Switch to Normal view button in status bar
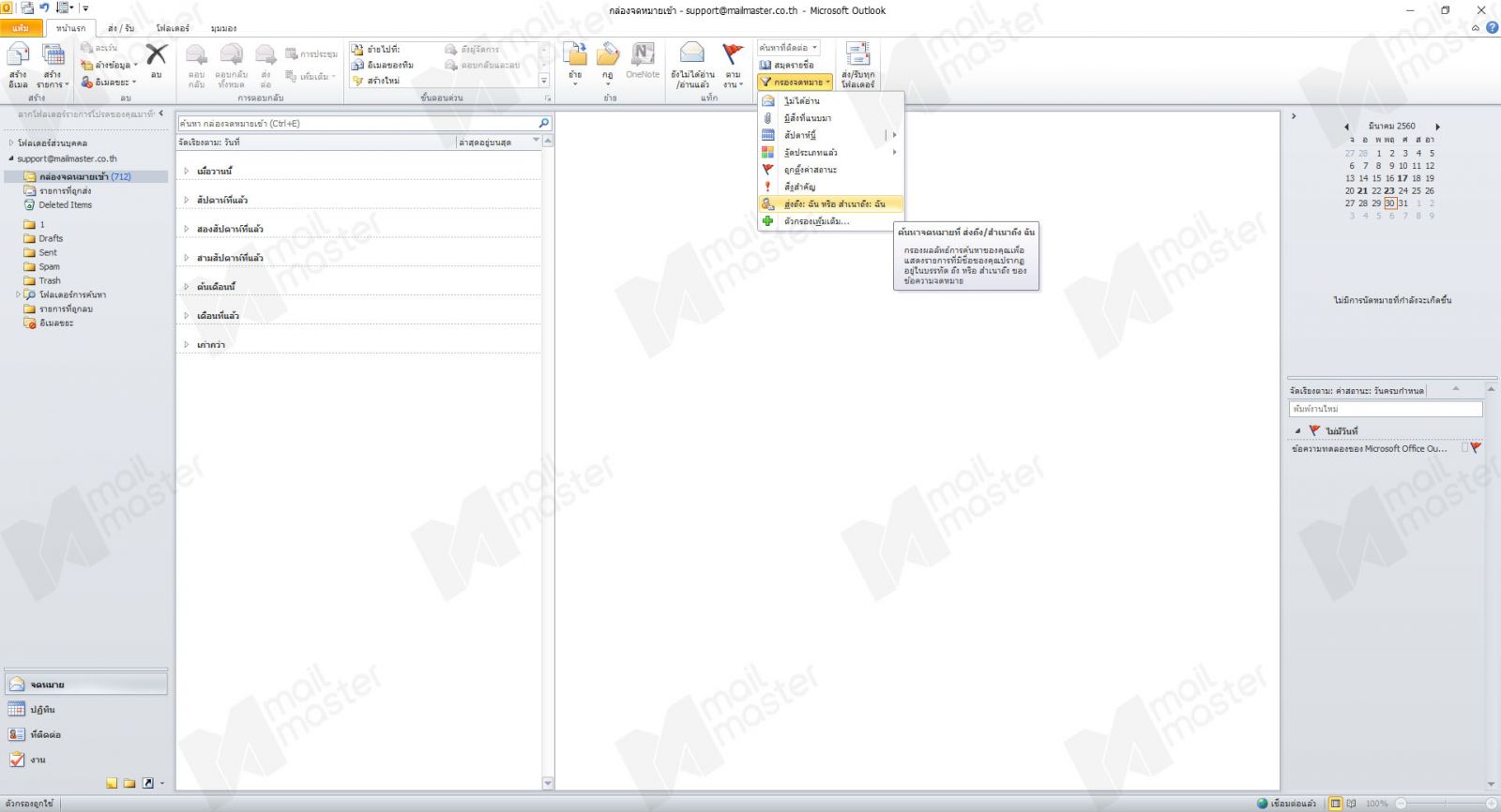Screen dimensions: 1501x812 tap(1336, 804)
